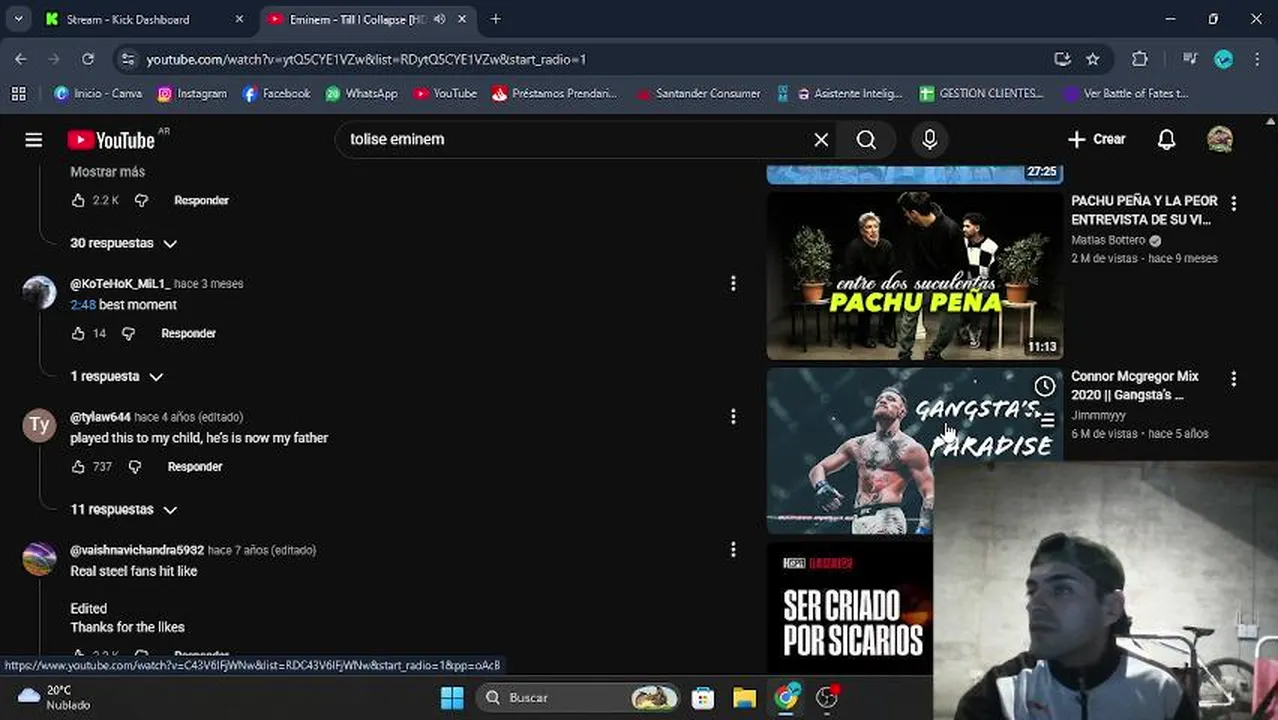Expand the 30 respuestas replies
Image resolution: width=1278 pixels, height=720 pixels.
point(123,243)
